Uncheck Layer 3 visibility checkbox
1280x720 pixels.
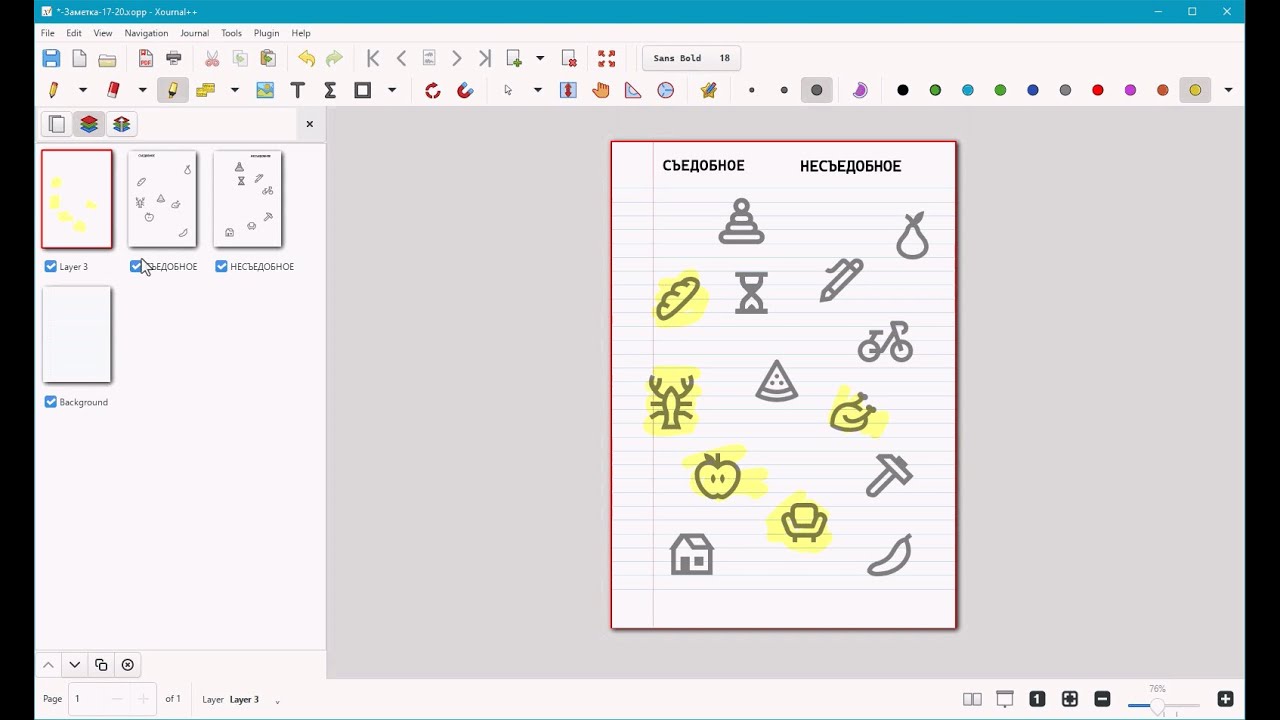click(51, 266)
